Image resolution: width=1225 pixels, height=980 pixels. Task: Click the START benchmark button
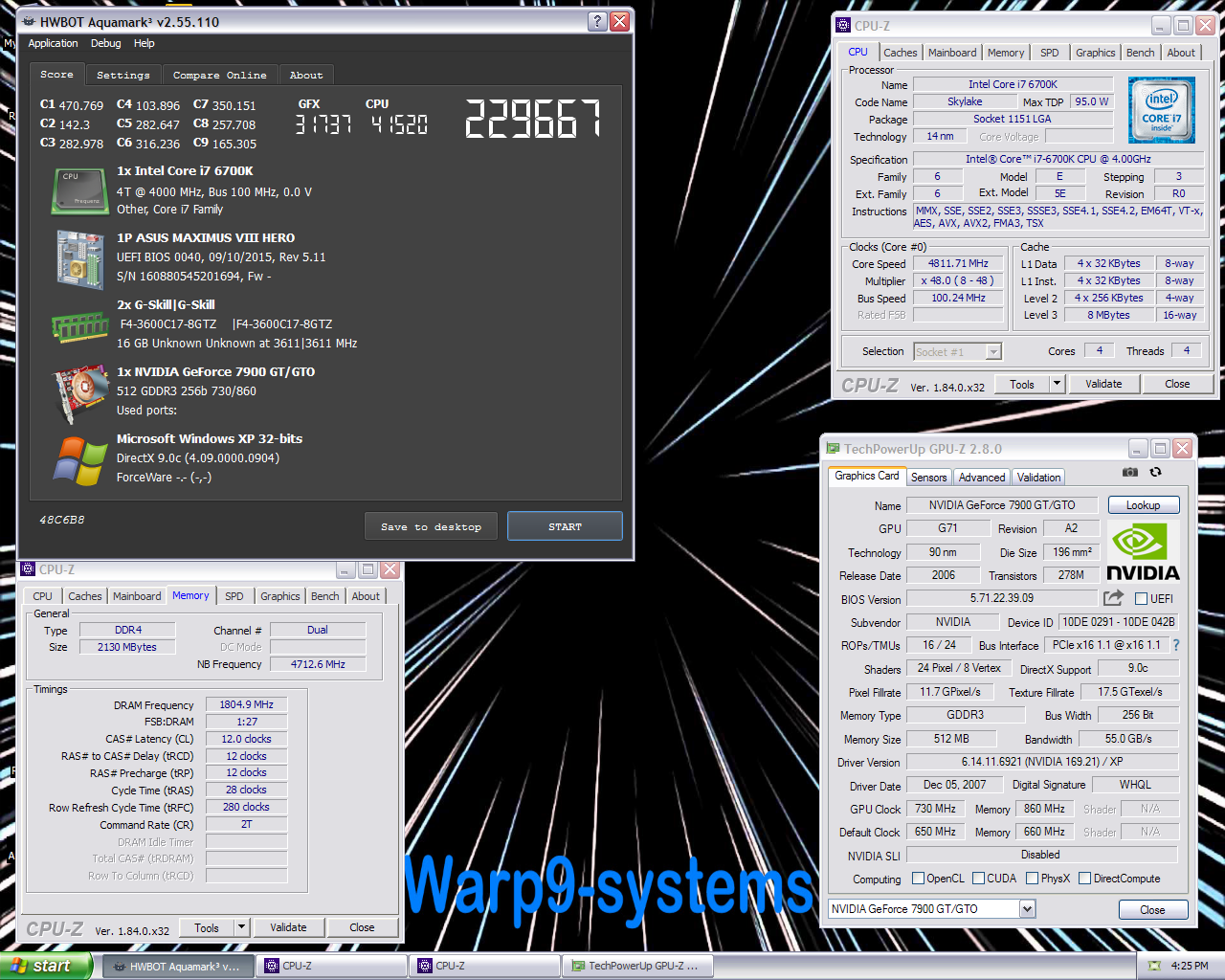pyautogui.click(x=565, y=526)
